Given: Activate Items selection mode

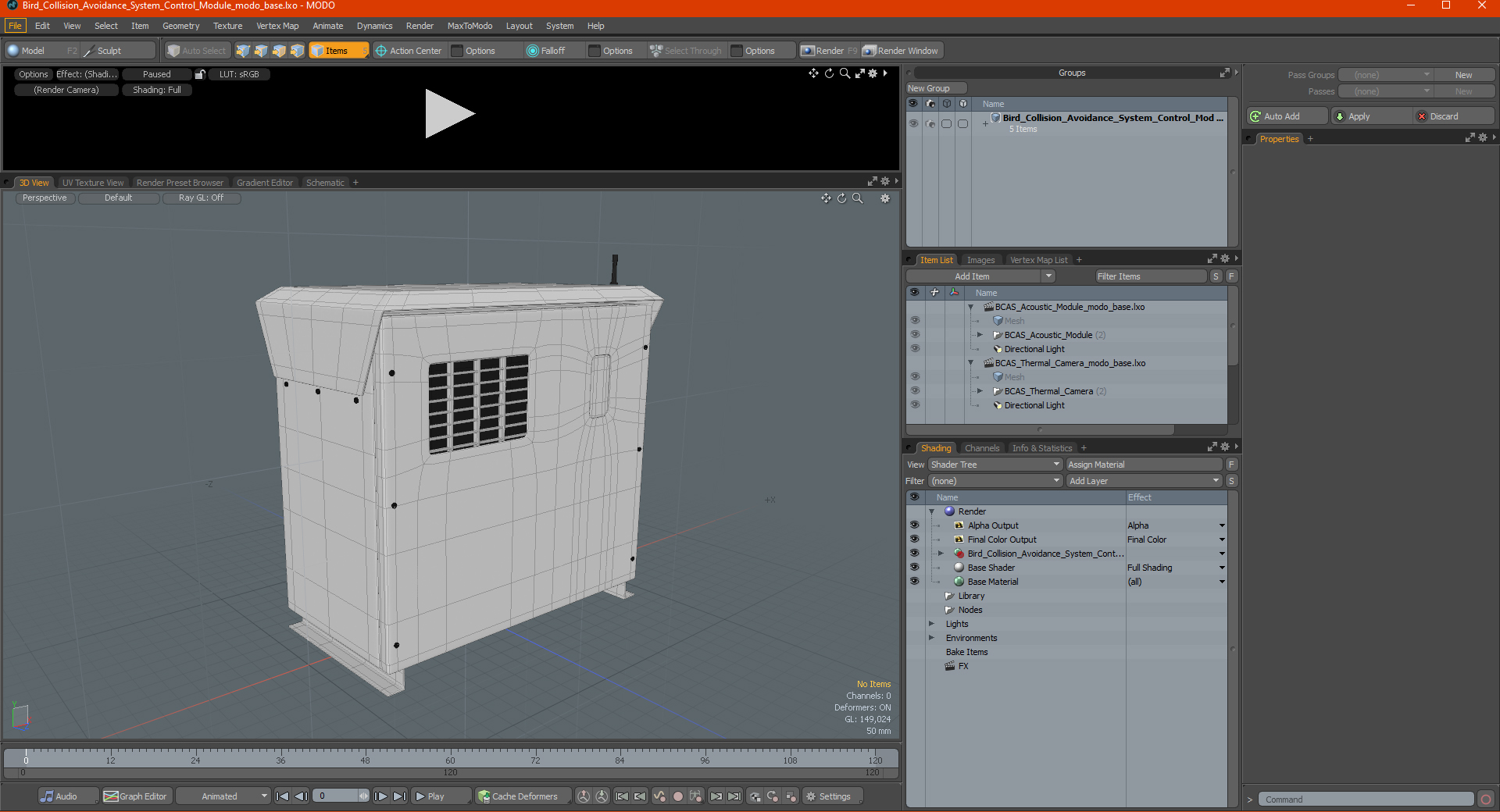Looking at the screenshot, I should [339, 51].
